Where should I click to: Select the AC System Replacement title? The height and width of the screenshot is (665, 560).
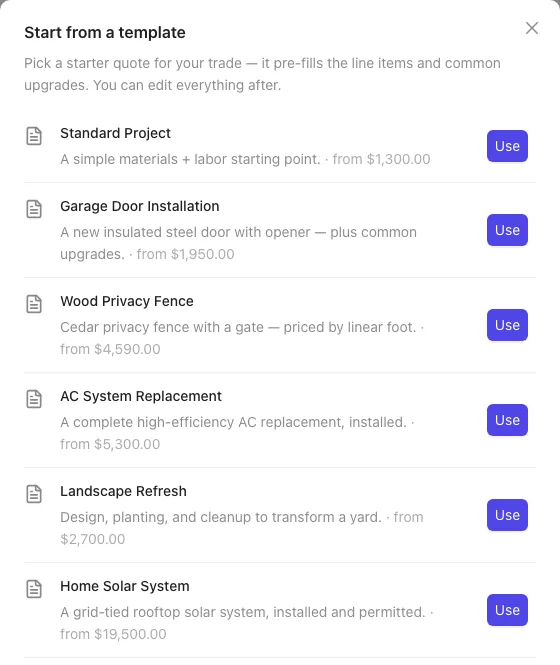[x=141, y=396]
